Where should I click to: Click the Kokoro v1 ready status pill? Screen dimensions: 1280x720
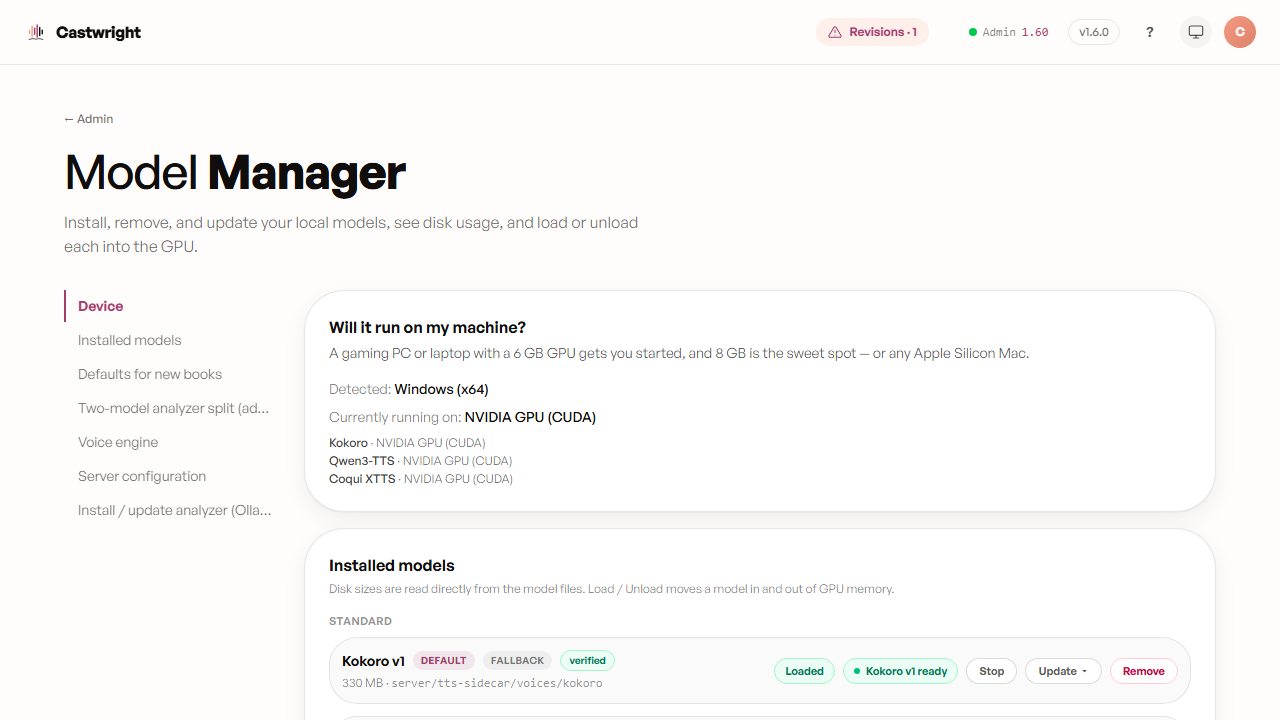tap(900, 671)
